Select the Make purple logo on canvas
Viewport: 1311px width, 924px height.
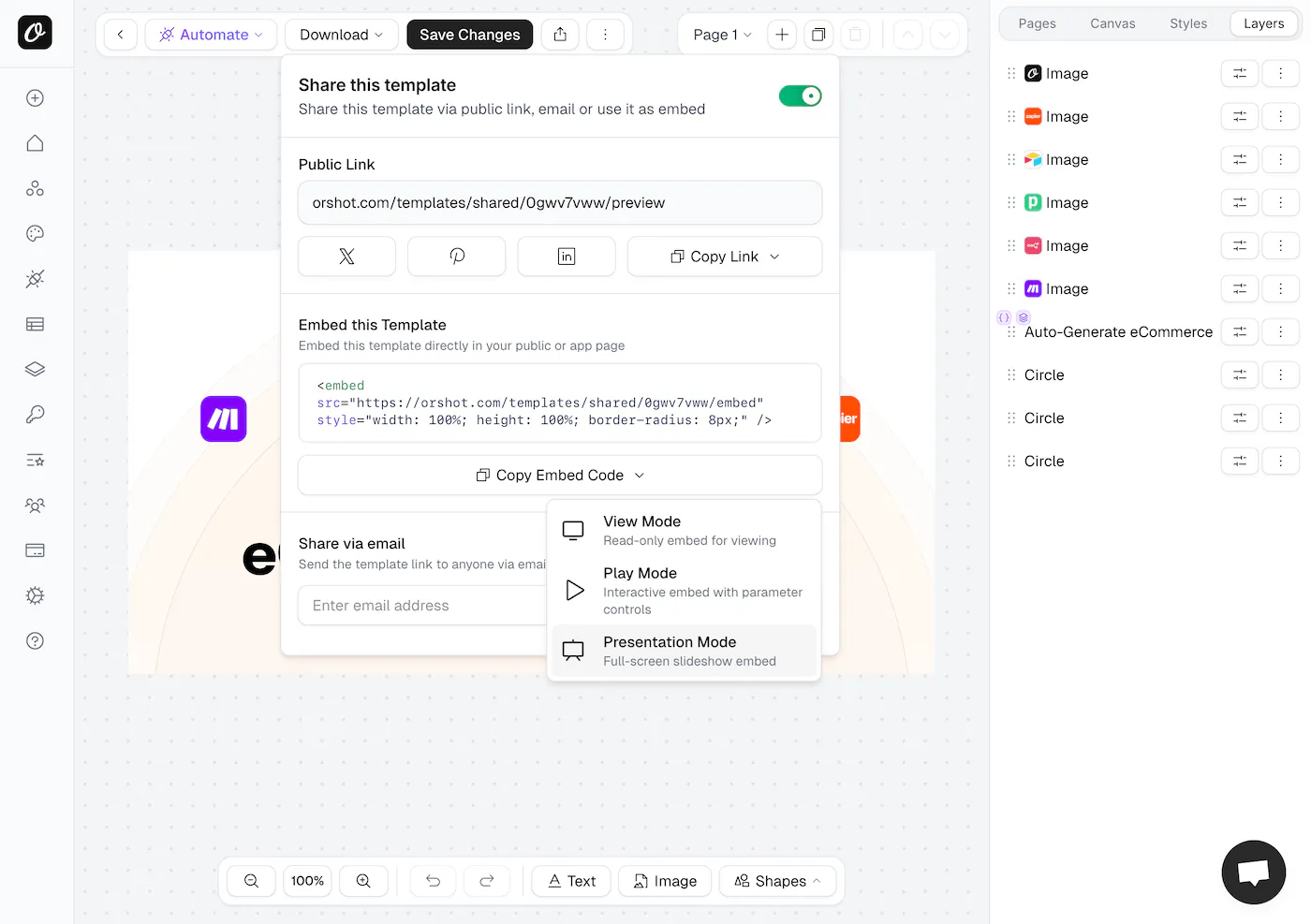pyautogui.click(x=224, y=418)
